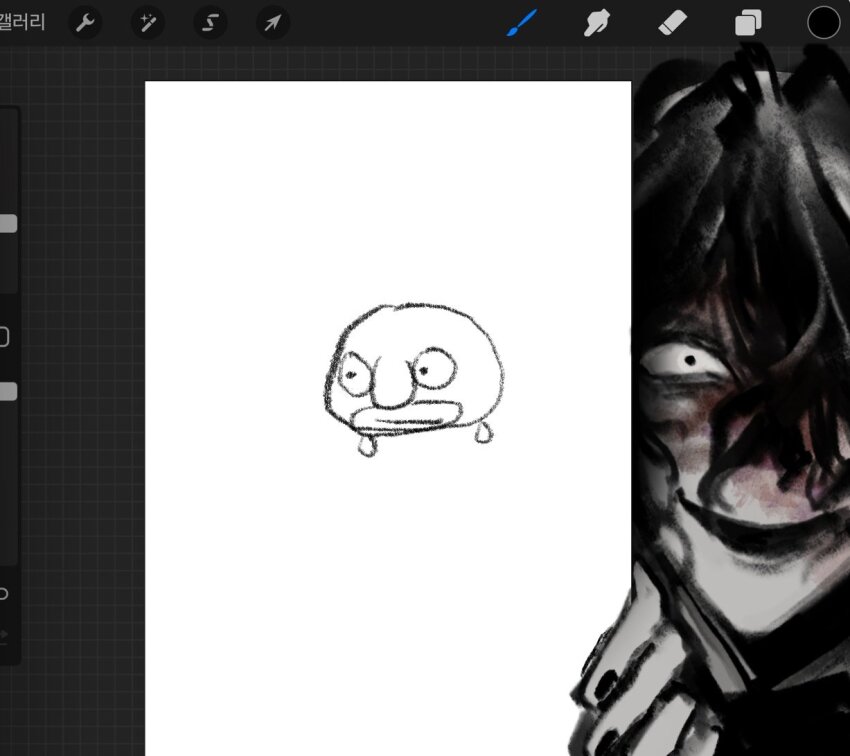850x756 pixels.
Task: Select the Transform arrow tool
Action: [x=271, y=22]
